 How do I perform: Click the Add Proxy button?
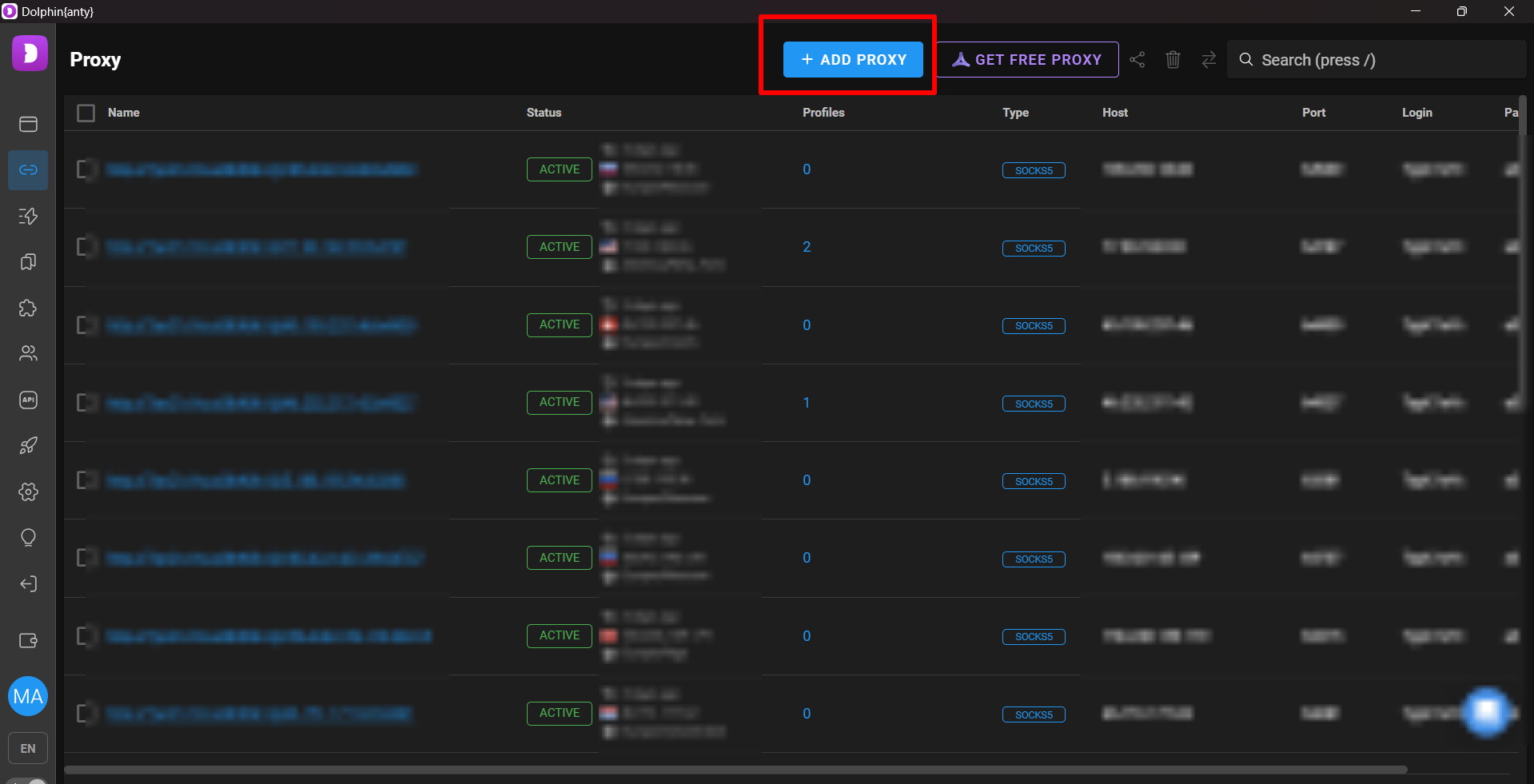[853, 60]
